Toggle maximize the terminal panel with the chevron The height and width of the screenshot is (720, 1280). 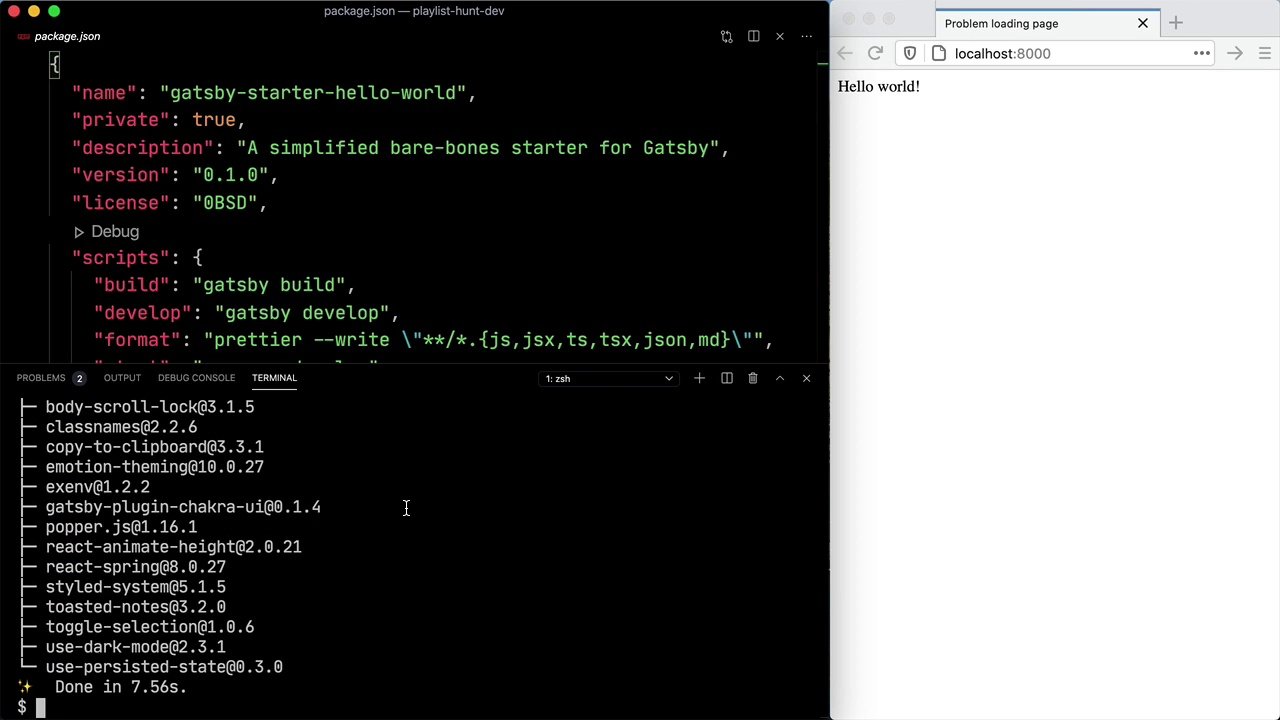pos(779,378)
